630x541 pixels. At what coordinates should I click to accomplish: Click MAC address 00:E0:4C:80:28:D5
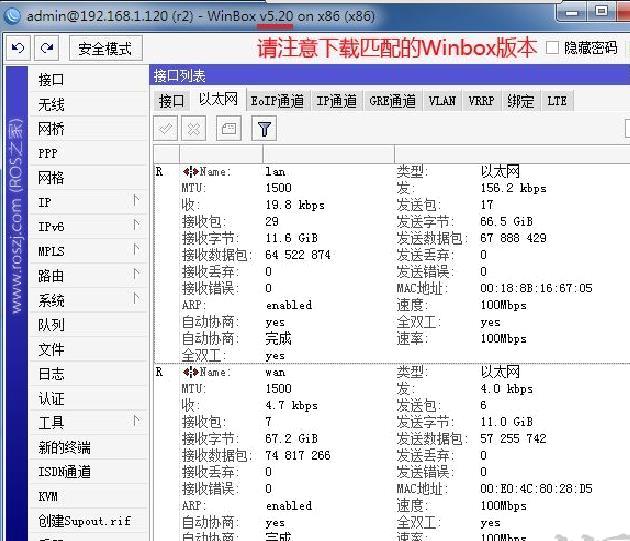point(536,488)
